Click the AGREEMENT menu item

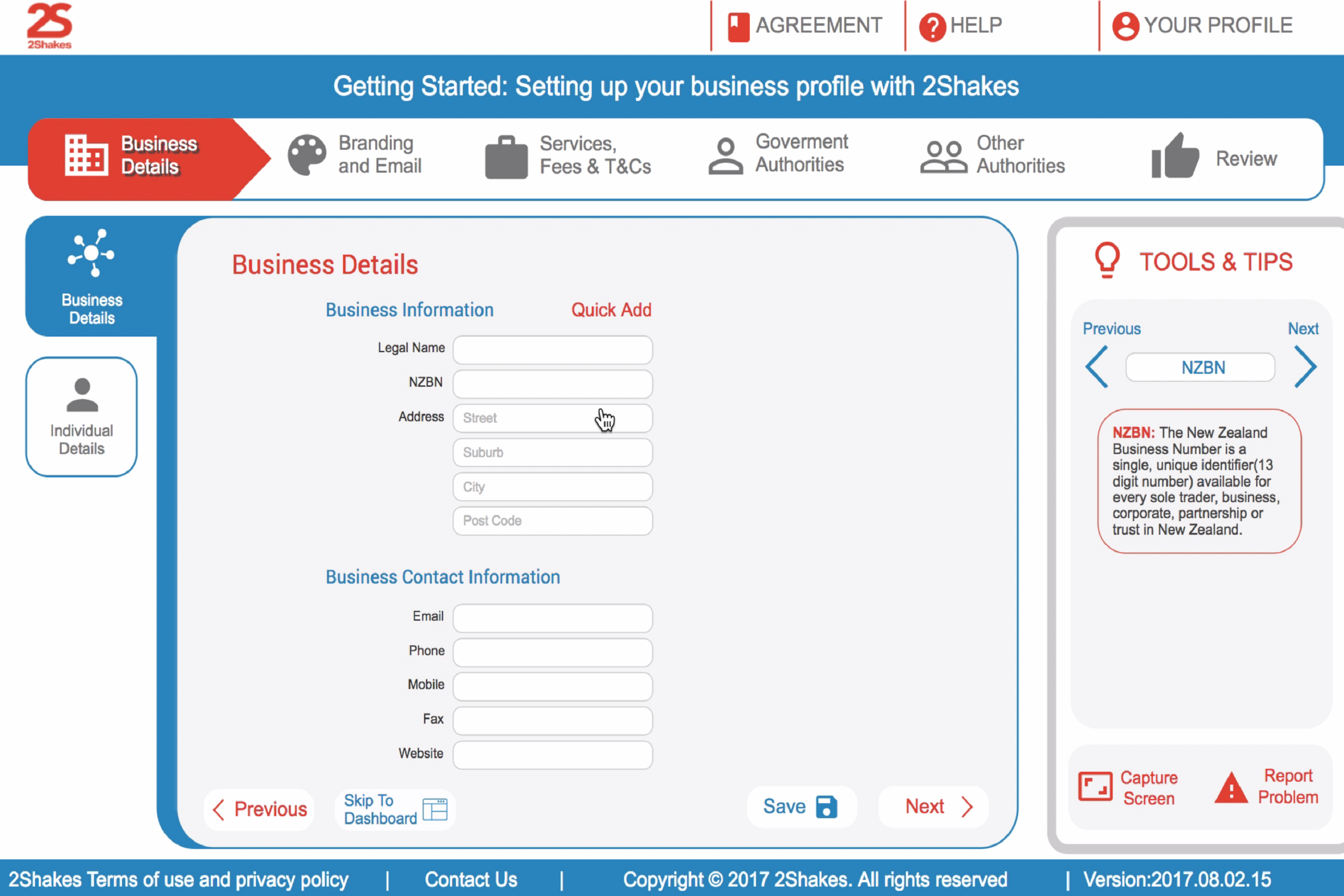pos(807,21)
